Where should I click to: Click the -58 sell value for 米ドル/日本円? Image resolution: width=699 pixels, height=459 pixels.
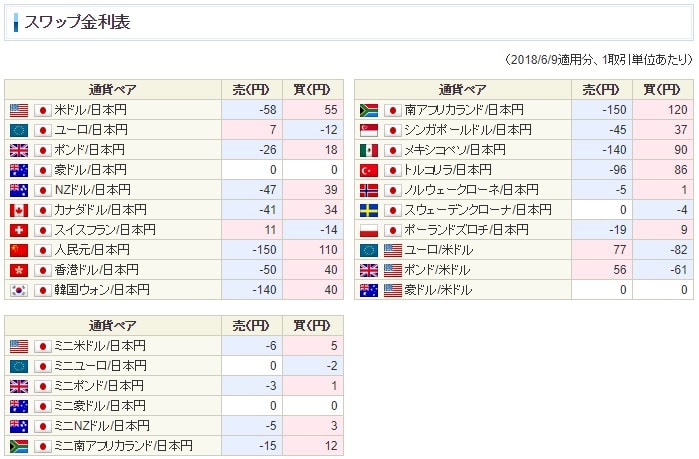point(267,110)
